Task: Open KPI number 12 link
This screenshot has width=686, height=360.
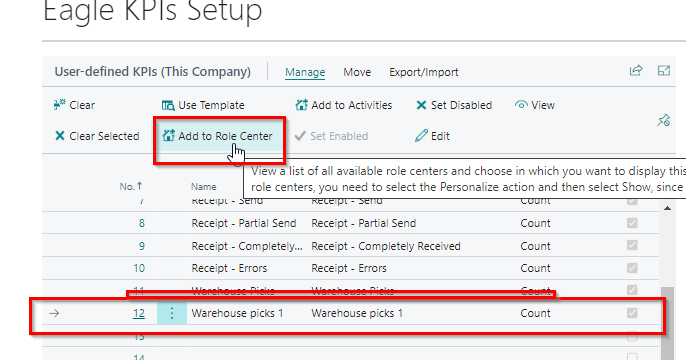Action: tap(139, 313)
